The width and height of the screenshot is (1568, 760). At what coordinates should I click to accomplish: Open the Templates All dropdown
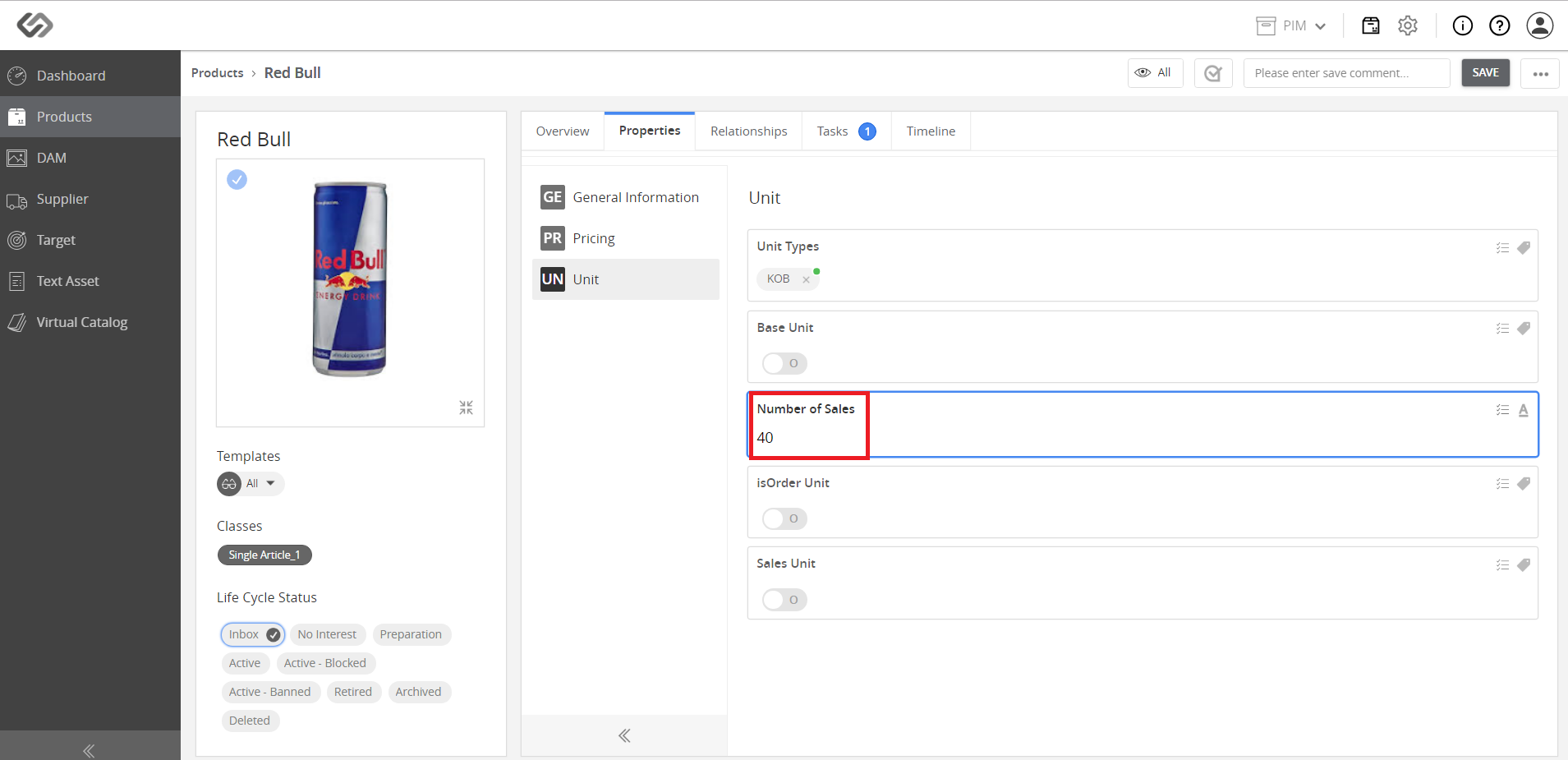point(251,484)
